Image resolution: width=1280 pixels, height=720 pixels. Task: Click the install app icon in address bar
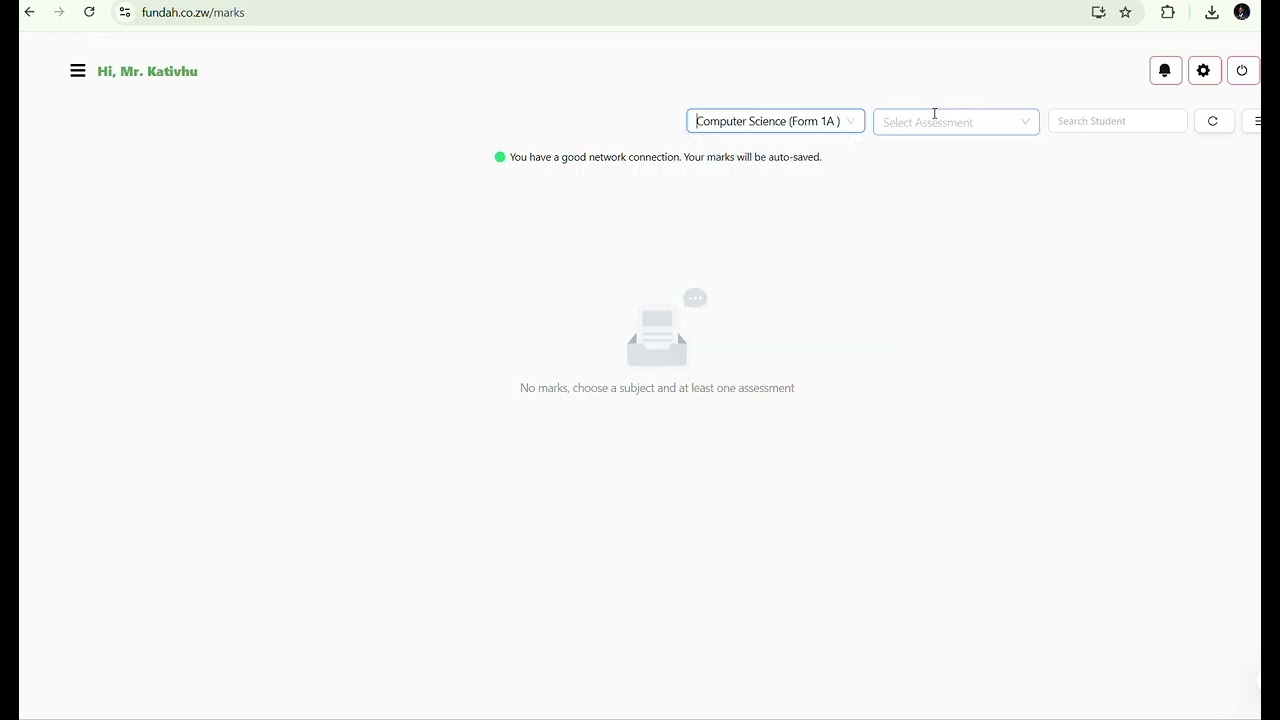click(x=1098, y=12)
